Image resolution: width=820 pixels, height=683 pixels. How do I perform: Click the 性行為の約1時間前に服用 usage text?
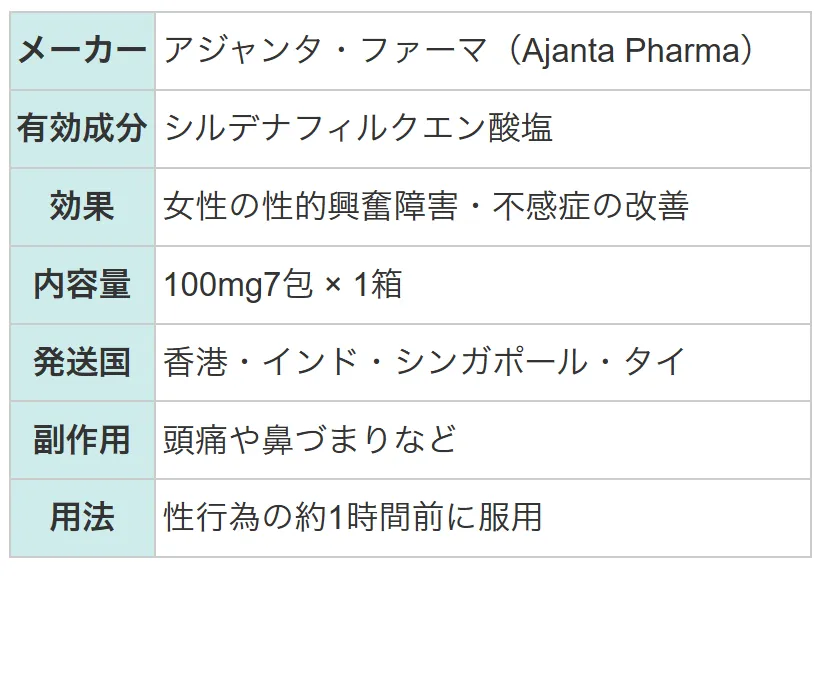click(x=353, y=517)
